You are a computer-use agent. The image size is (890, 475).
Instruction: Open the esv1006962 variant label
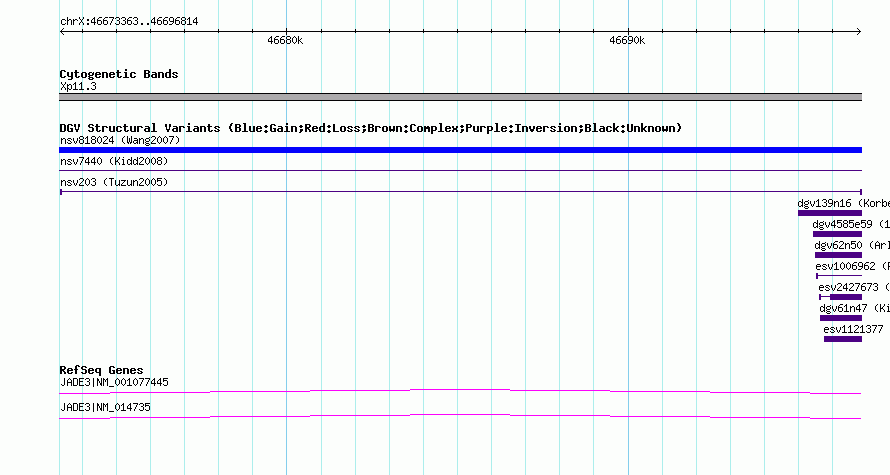[x=853, y=266]
